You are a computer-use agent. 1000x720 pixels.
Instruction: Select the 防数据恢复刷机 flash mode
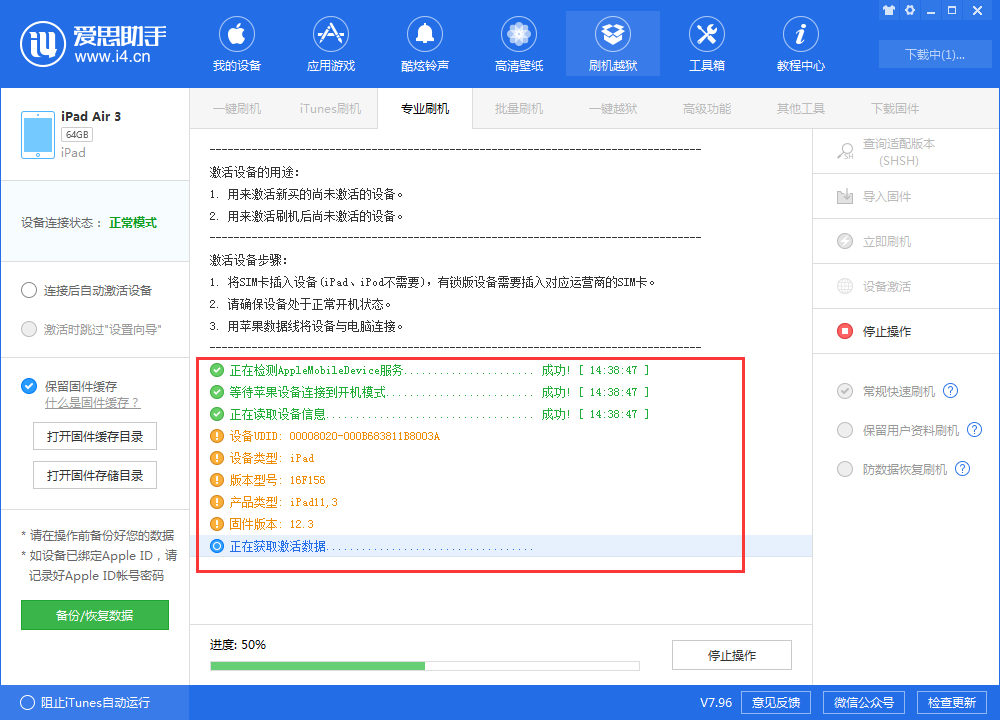point(845,468)
